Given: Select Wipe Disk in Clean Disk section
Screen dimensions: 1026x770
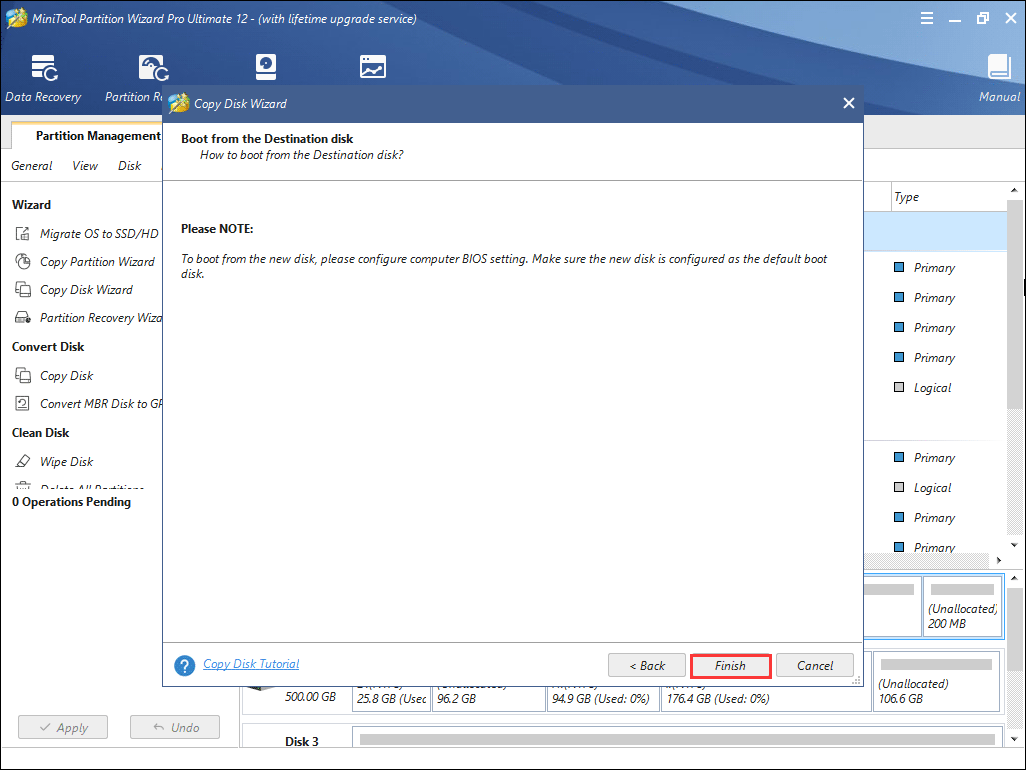Looking at the screenshot, I should point(67,461).
